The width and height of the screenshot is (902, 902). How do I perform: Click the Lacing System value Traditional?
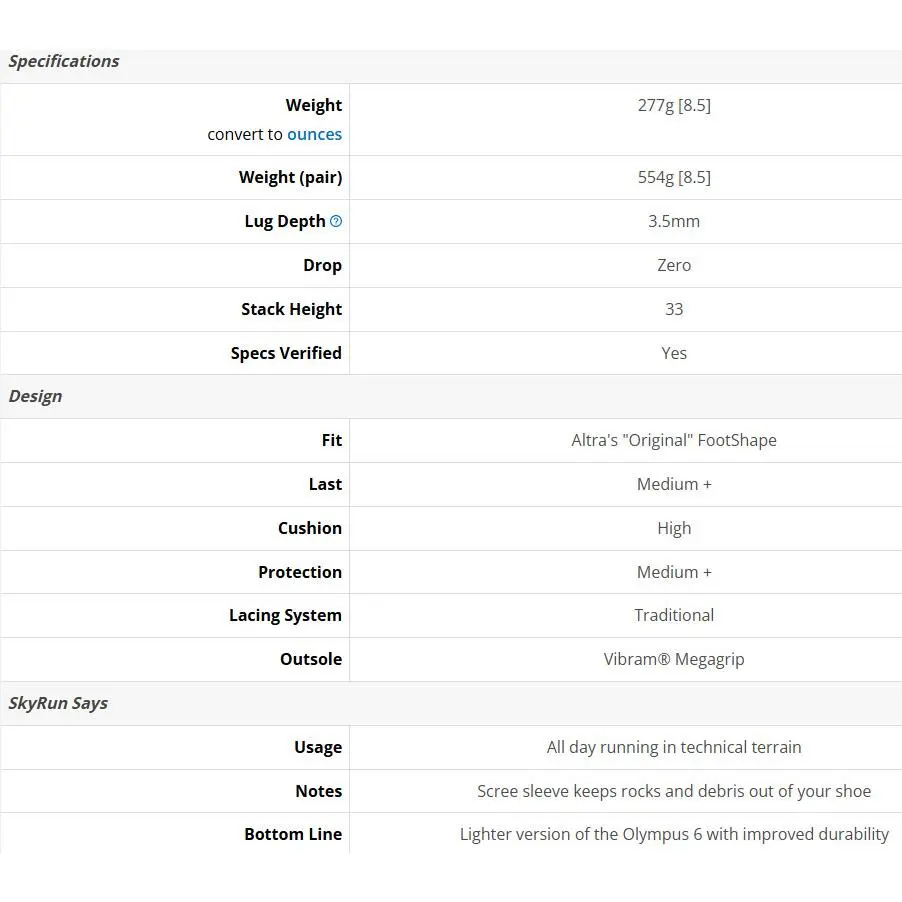674,616
